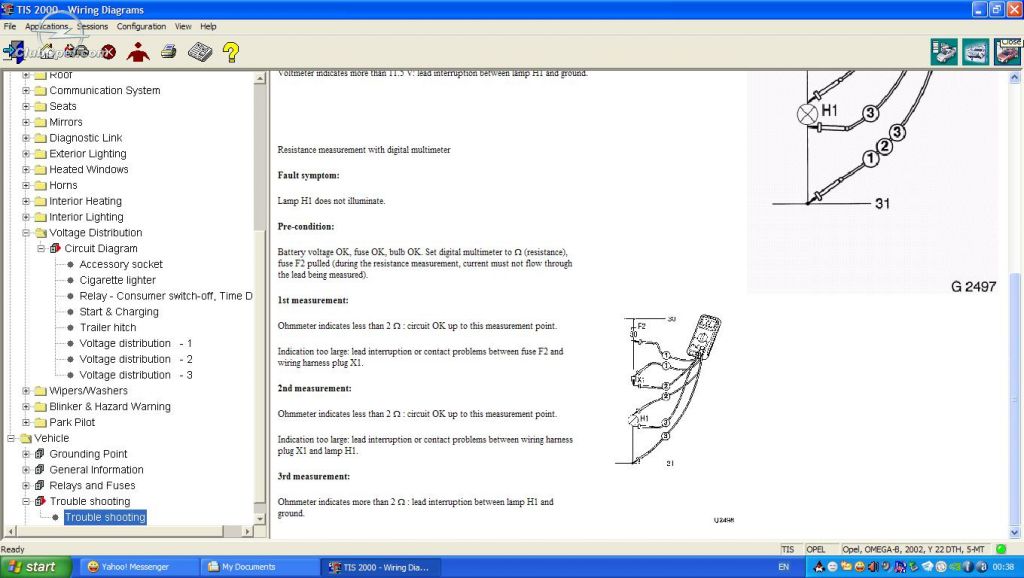
Task: Click the red car Close icon
Action: tap(1008, 52)
